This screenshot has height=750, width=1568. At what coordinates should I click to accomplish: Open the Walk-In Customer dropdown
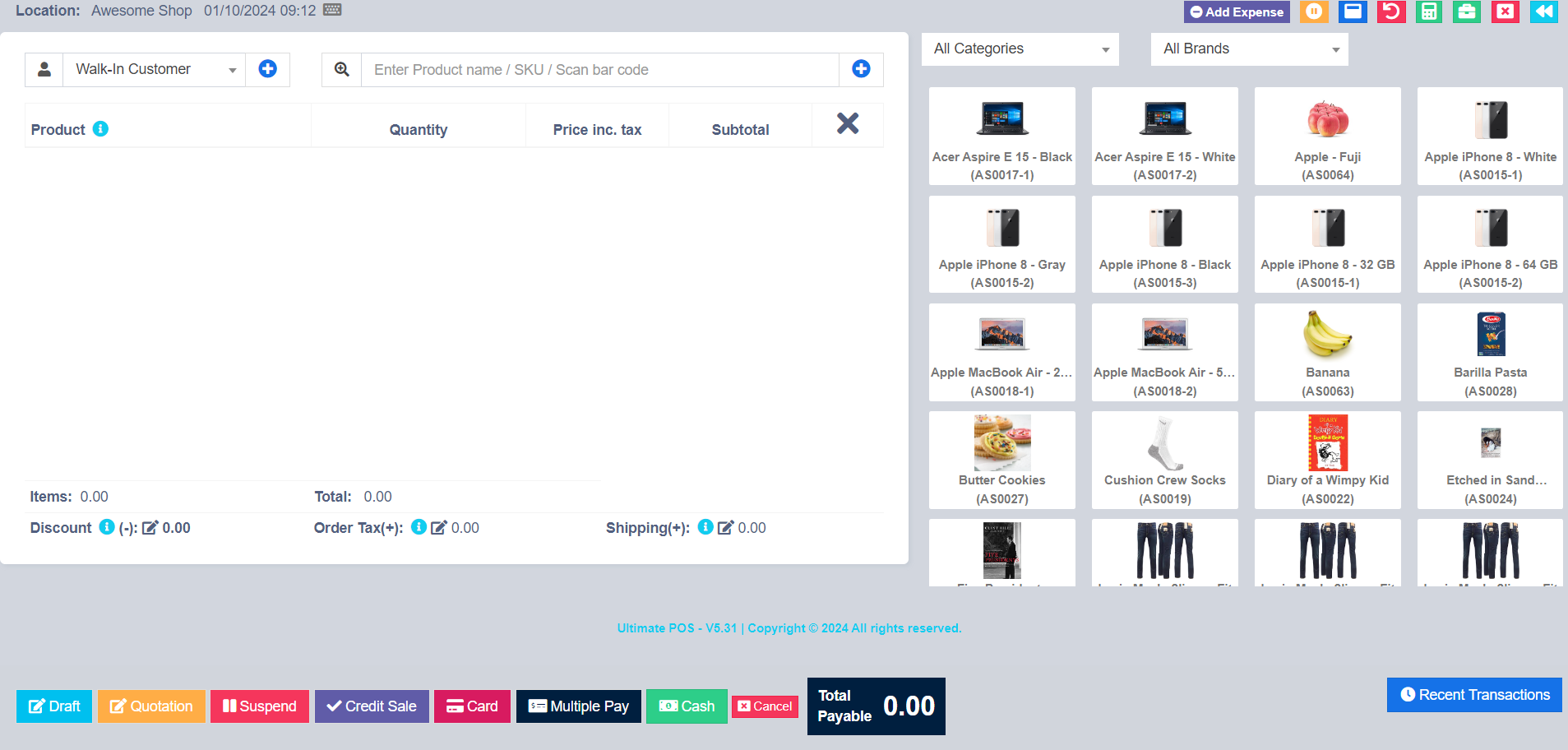(155, 69)
